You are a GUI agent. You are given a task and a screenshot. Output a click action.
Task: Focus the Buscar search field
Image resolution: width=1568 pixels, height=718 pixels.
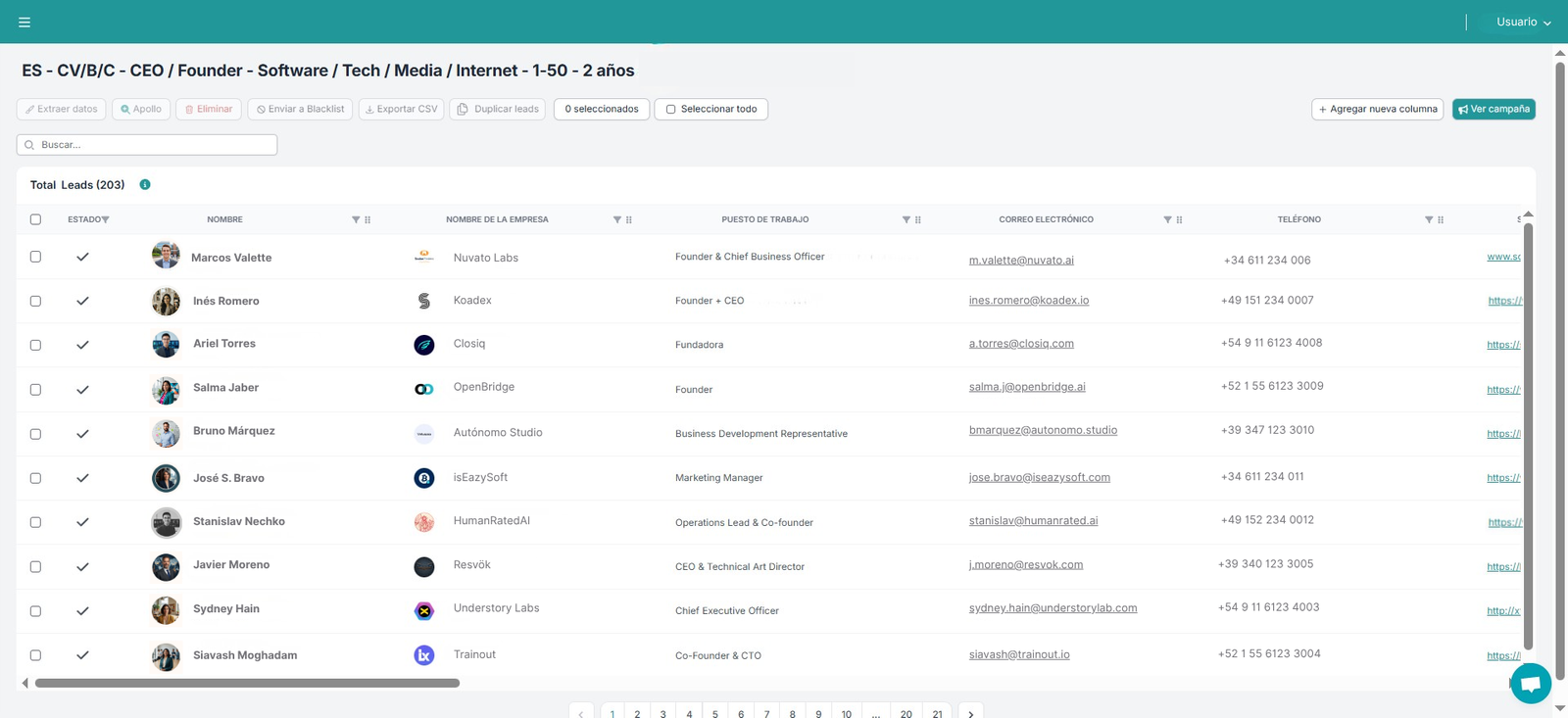147,145
